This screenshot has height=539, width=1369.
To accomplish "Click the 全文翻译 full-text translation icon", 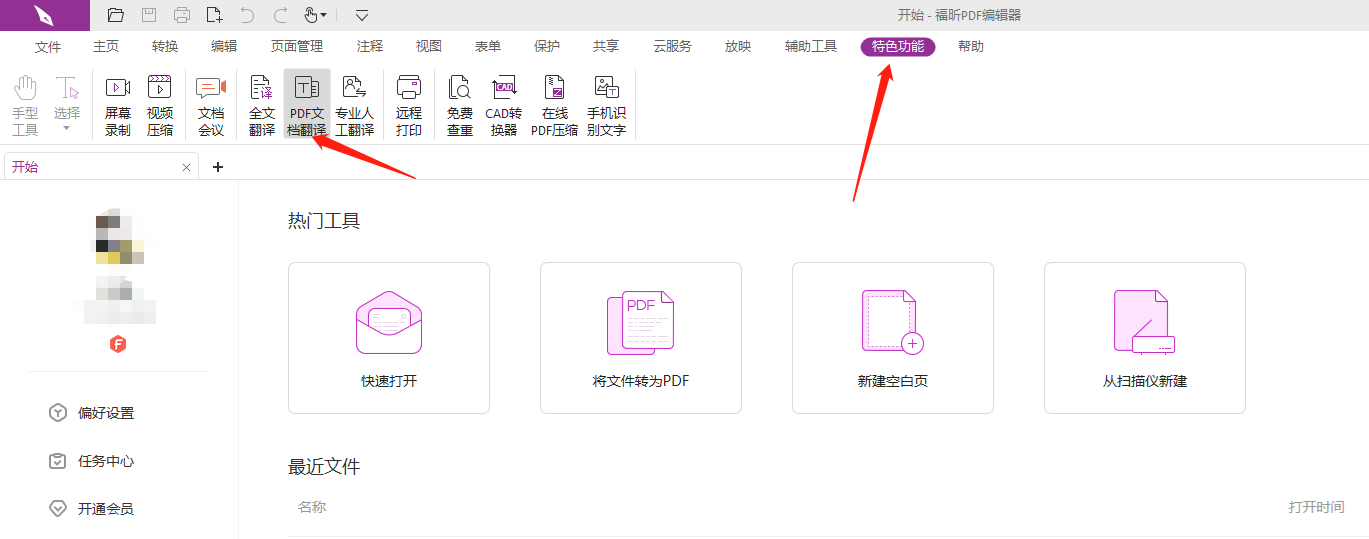I will [262, 104].
